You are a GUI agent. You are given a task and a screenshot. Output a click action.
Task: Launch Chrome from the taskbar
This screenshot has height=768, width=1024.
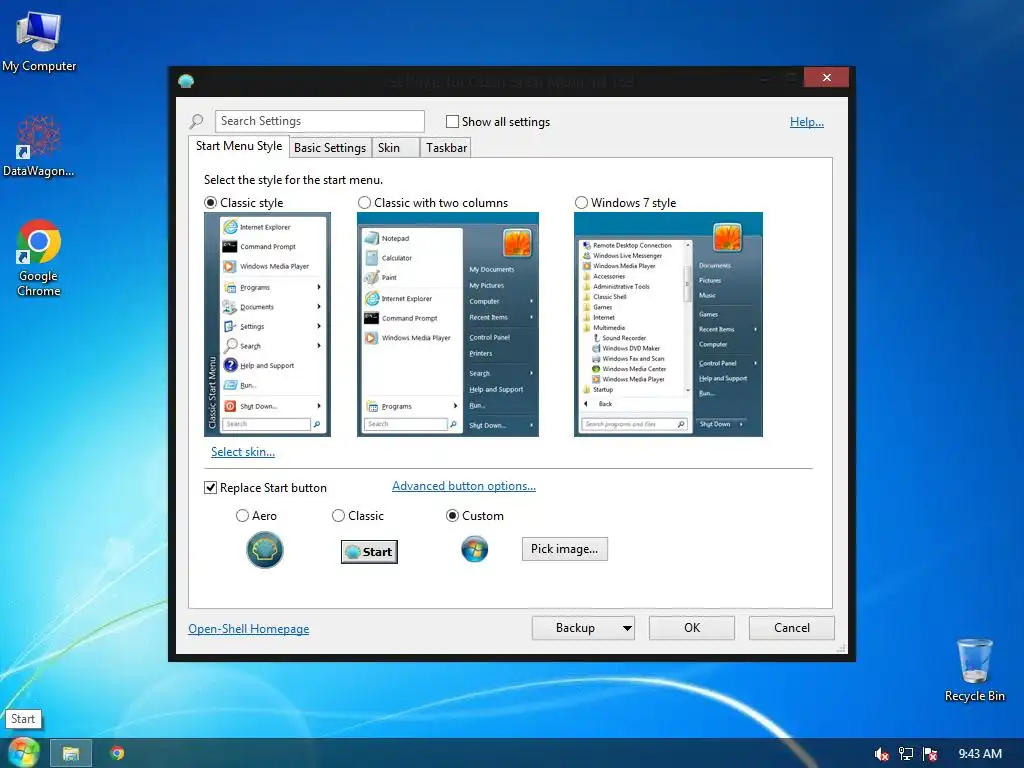[117, 754]
